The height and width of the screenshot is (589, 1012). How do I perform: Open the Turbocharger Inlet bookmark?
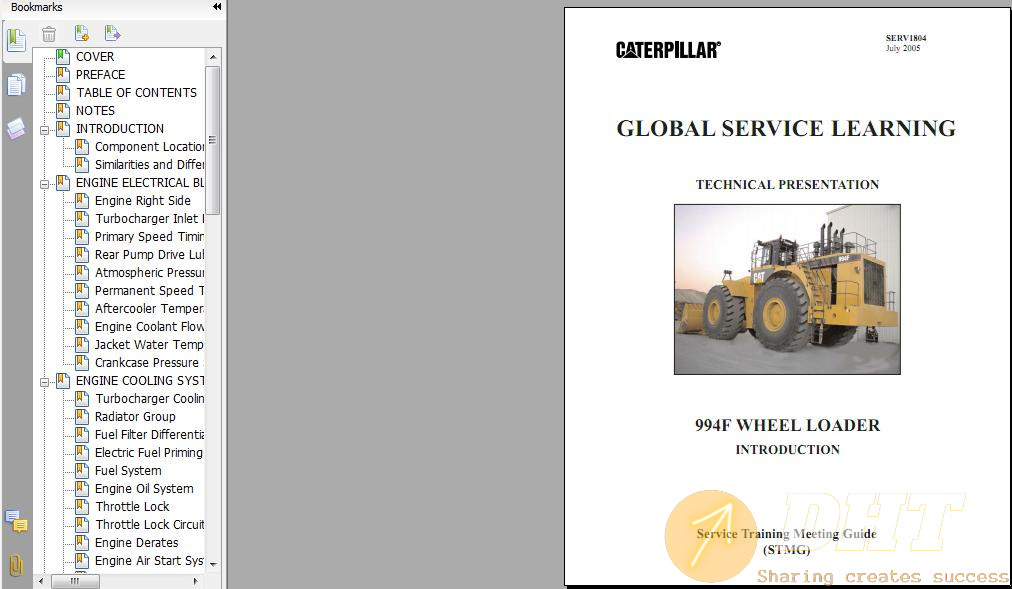149,219
